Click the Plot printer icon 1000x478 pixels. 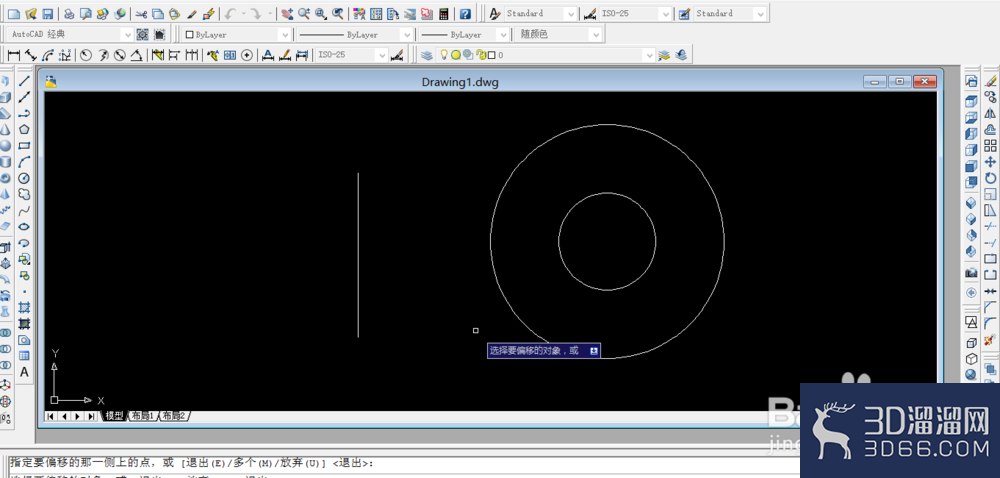click(x=69, y=13)
